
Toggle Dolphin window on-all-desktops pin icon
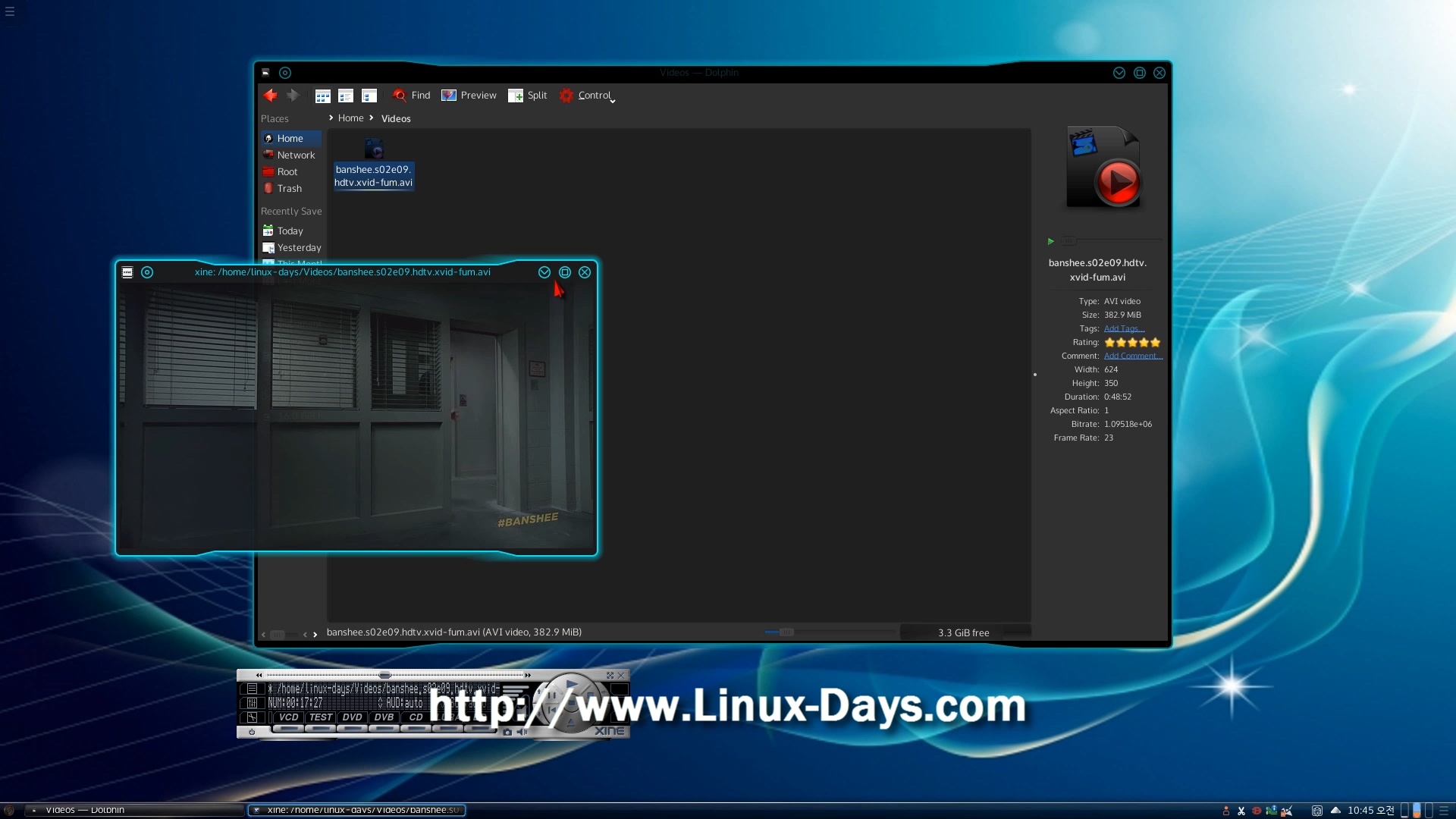(x=285, y=73)
